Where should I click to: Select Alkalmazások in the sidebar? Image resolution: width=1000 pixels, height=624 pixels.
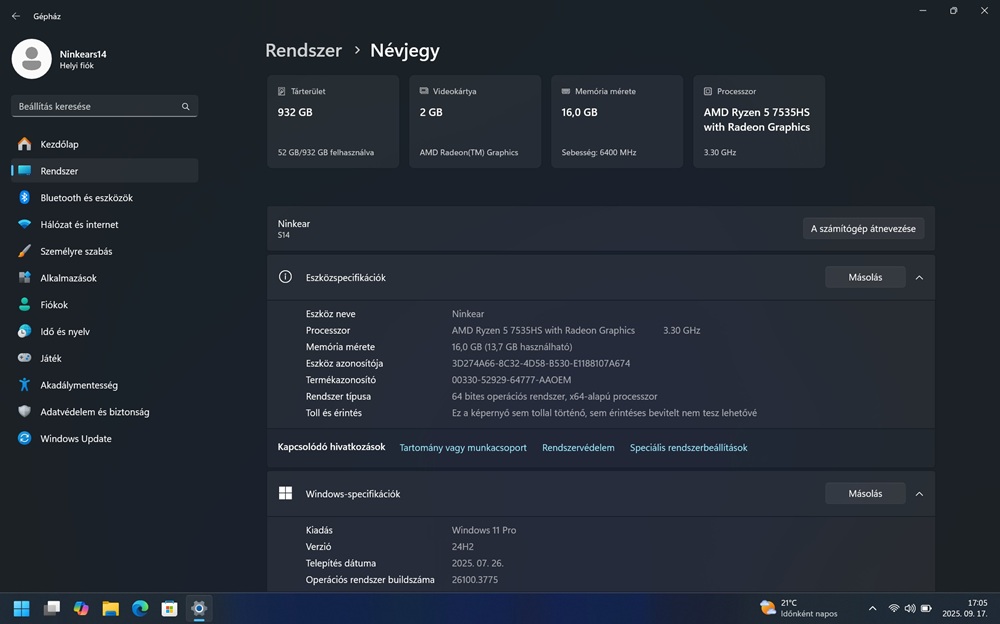(x=68, y=278)
